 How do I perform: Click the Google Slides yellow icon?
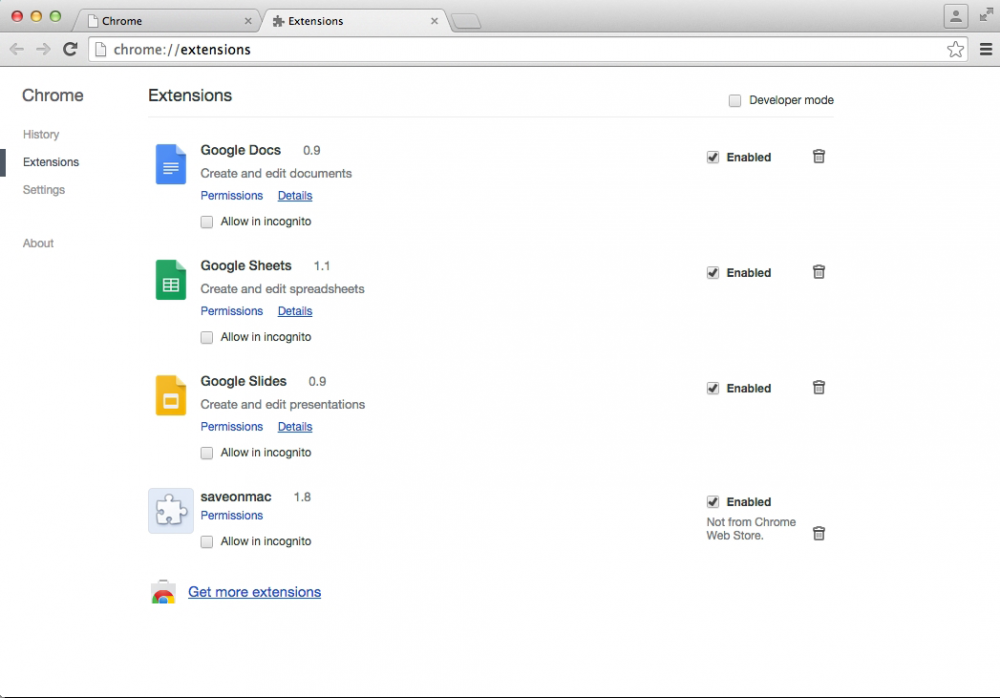pyautogui.click(x=171, y=395)
